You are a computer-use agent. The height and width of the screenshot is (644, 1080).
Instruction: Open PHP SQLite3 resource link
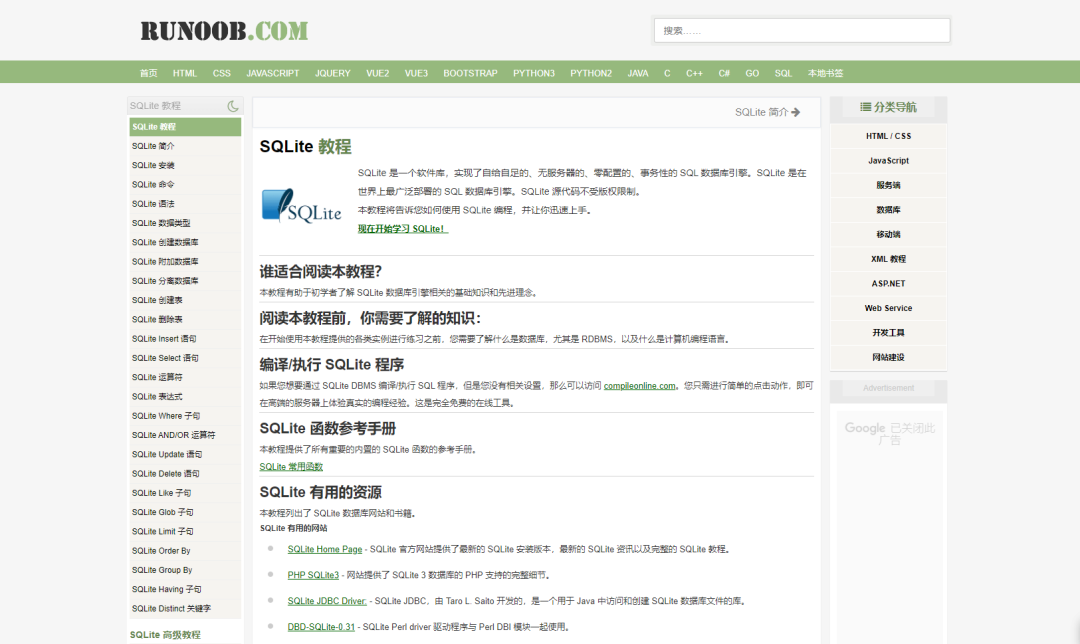[313, 575]
